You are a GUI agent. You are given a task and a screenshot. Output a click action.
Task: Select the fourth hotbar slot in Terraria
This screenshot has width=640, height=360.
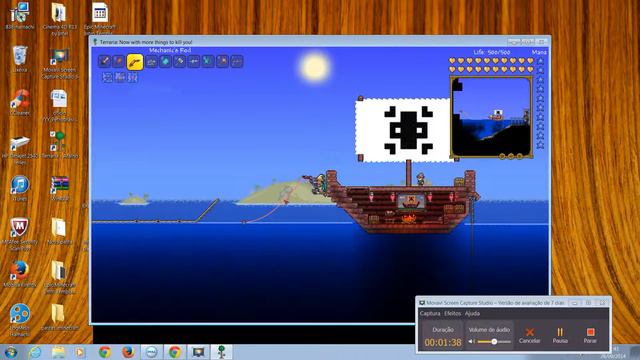click(151, 62)
